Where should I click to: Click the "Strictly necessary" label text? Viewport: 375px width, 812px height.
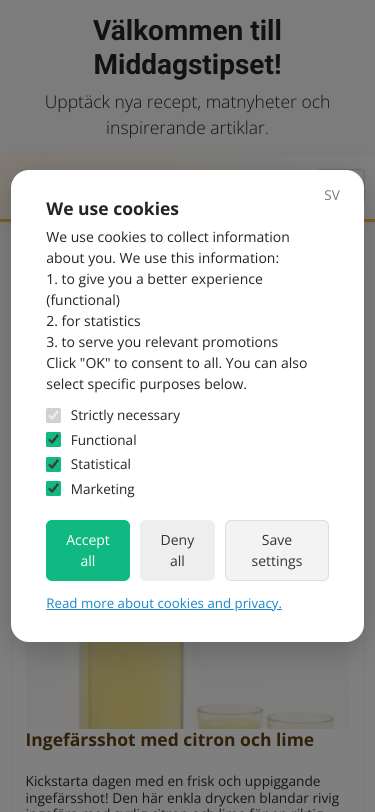pos(125,415)
